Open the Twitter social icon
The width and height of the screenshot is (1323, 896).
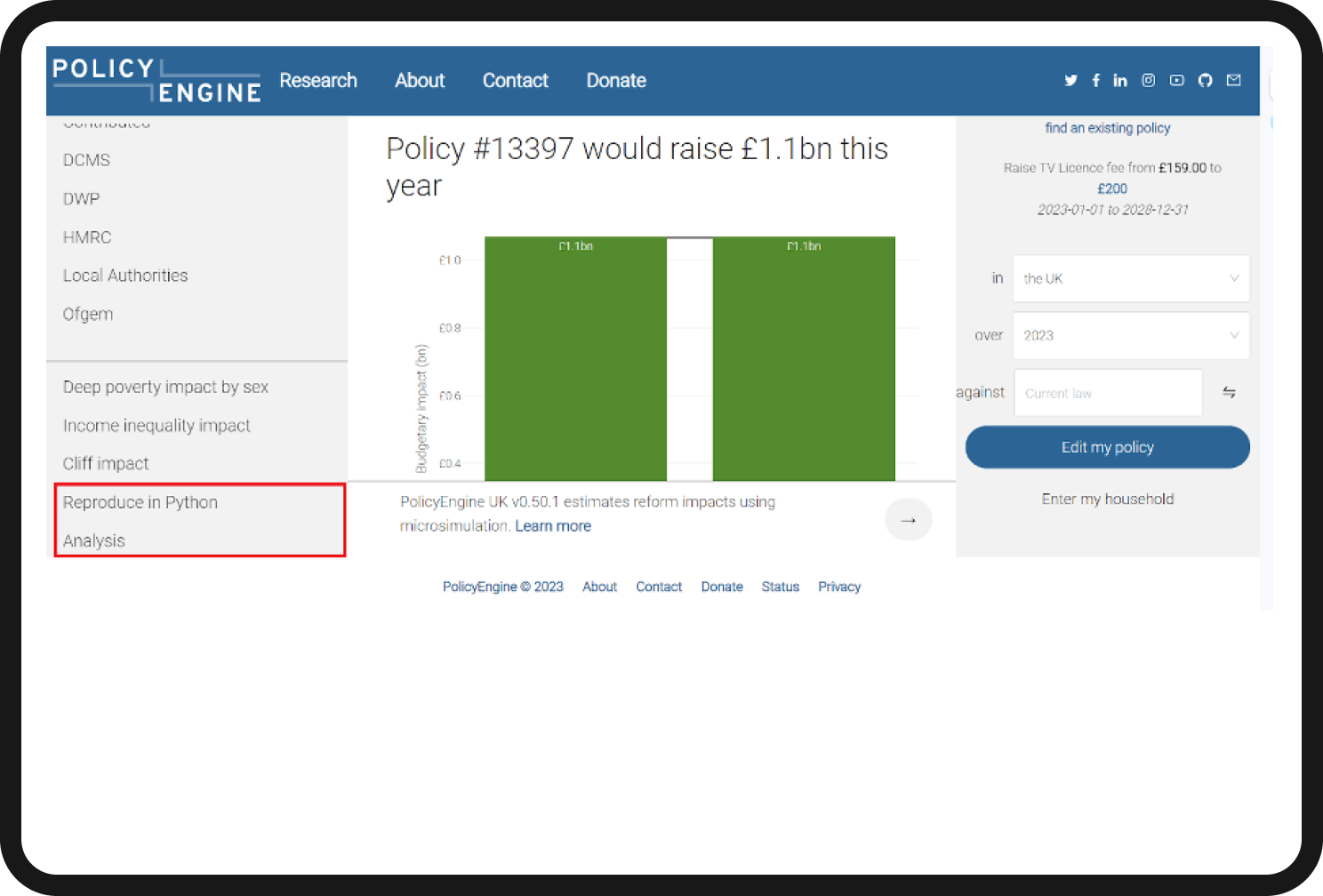click(1070, 80)
